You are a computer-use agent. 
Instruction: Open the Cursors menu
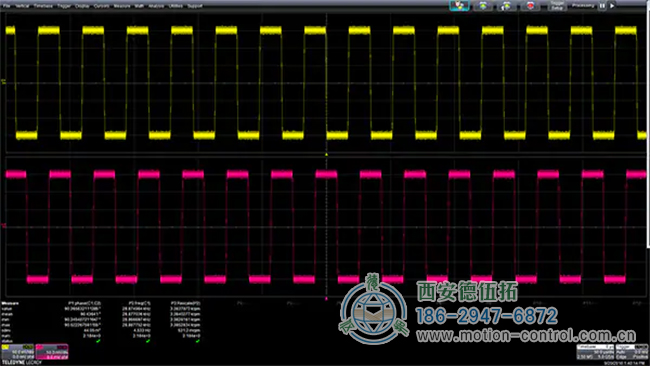[102, 6]
